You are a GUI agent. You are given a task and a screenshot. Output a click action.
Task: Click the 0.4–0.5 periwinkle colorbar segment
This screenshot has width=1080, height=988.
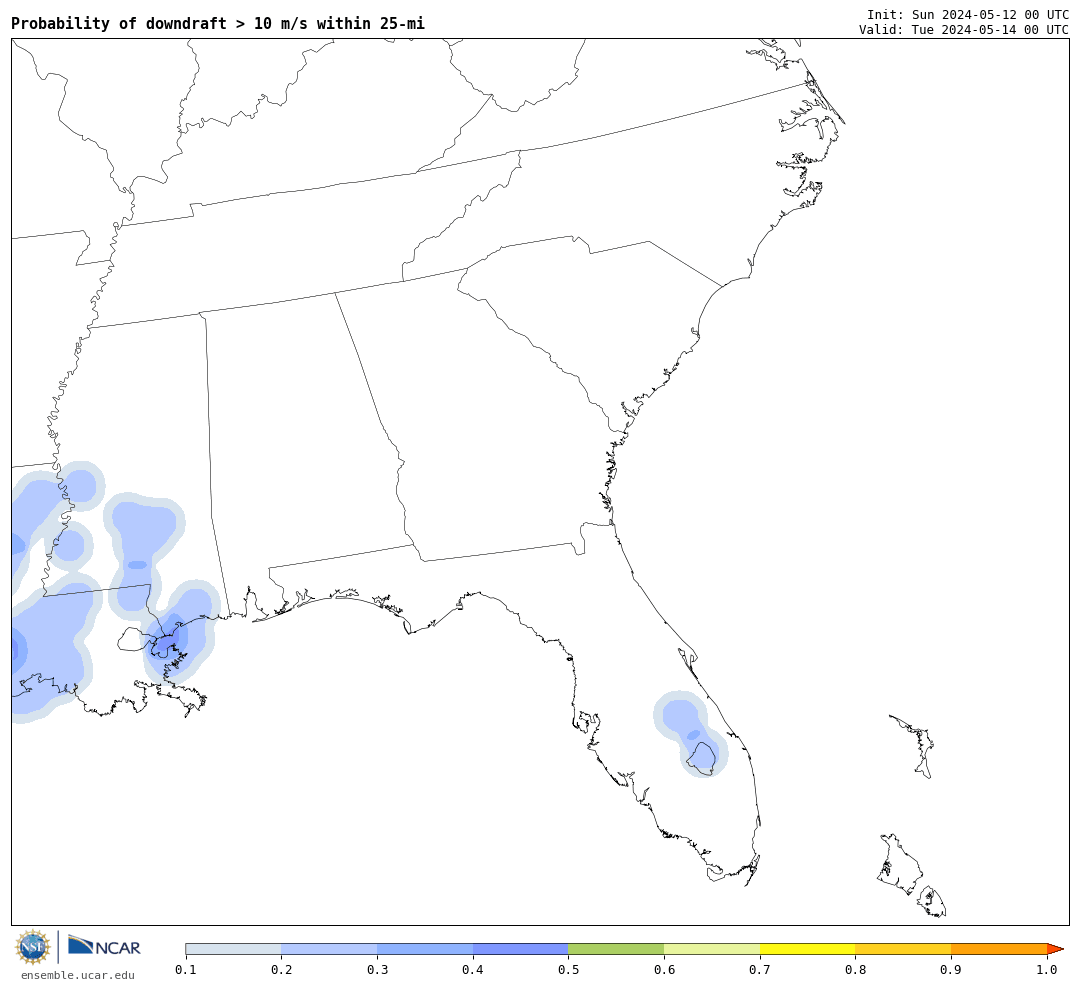tap(521, 949)
